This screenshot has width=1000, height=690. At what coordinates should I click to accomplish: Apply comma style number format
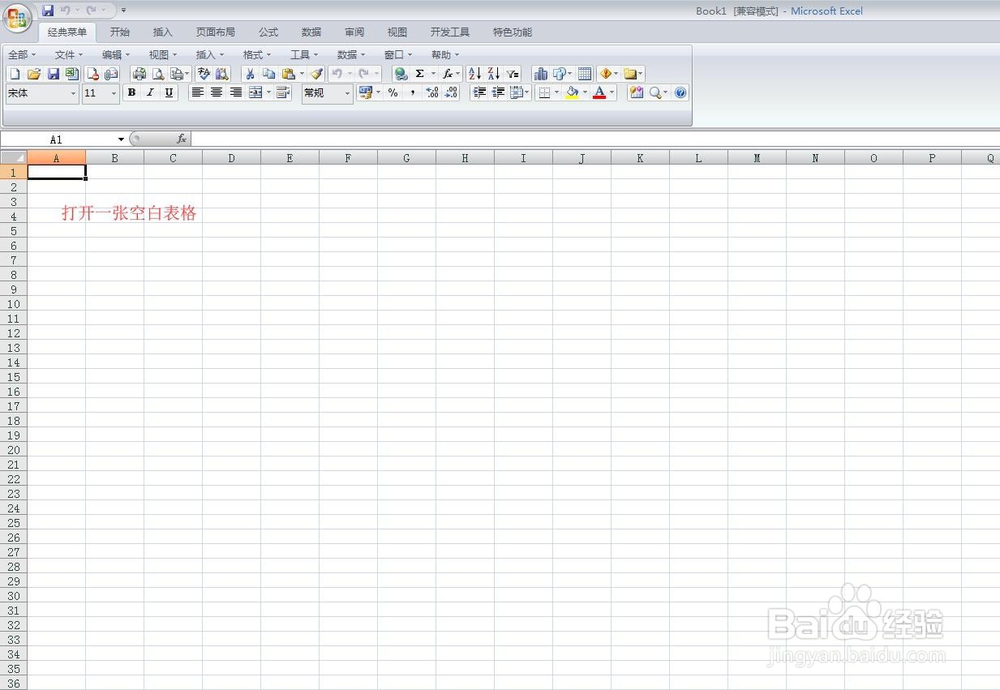coord(413,93)
